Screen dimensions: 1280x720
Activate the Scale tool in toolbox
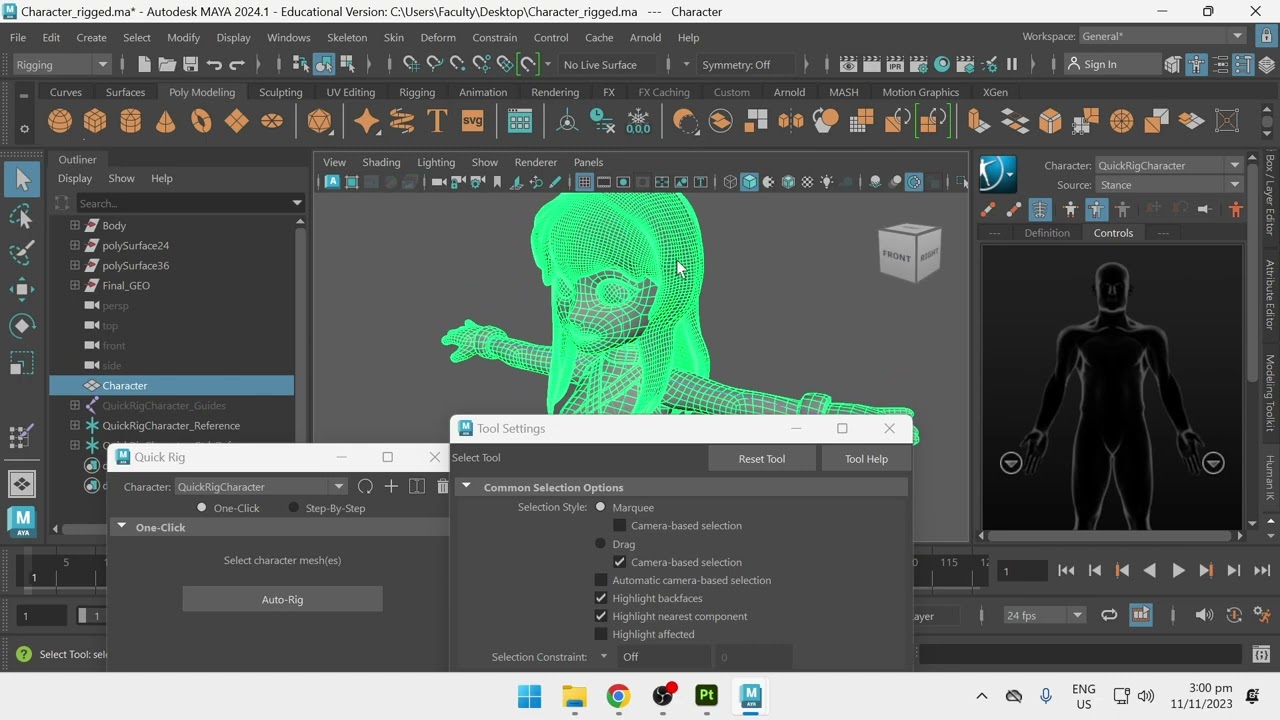click(x=22, y=362)
